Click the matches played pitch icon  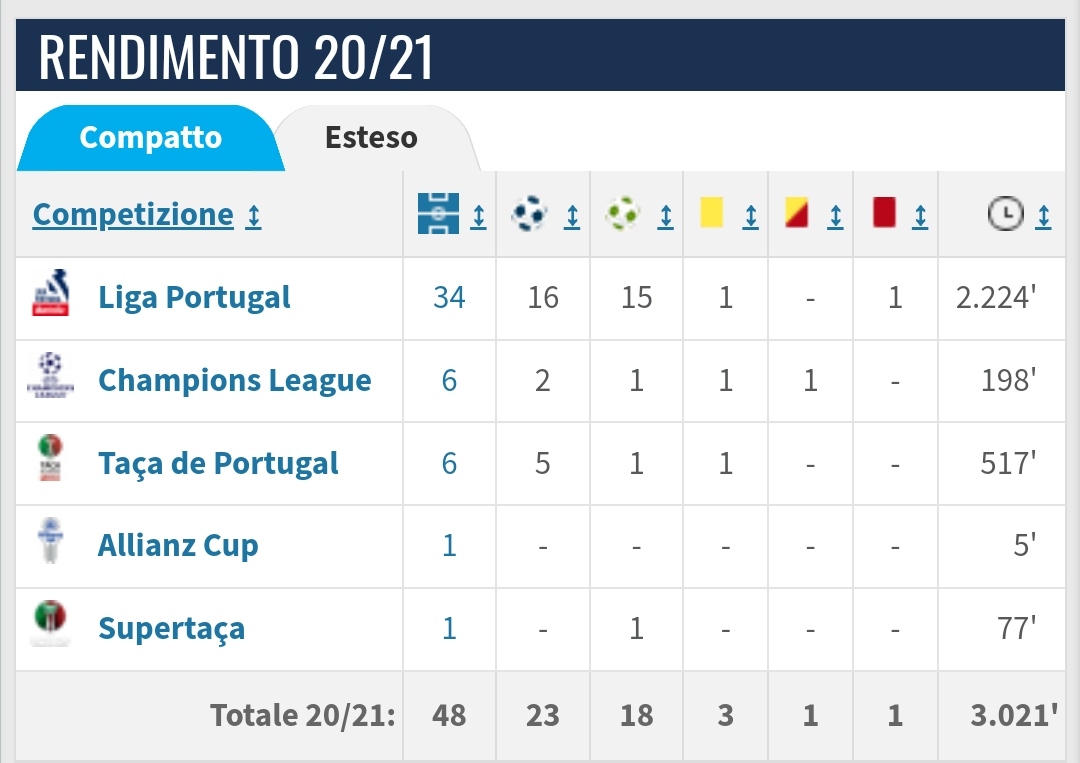pos(438,213)
